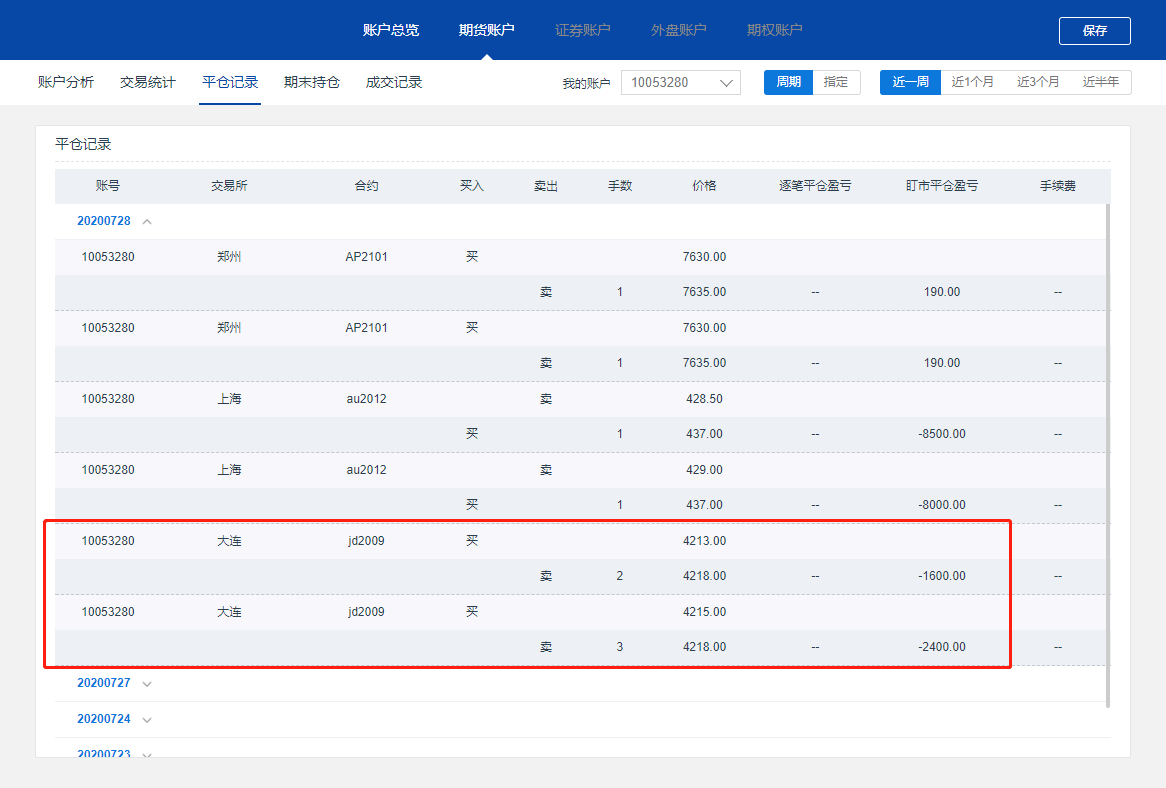Viewport: 1166px width, 788px height.
Task: Click the table's vertical scrollbar
Action: [1108, 450]
